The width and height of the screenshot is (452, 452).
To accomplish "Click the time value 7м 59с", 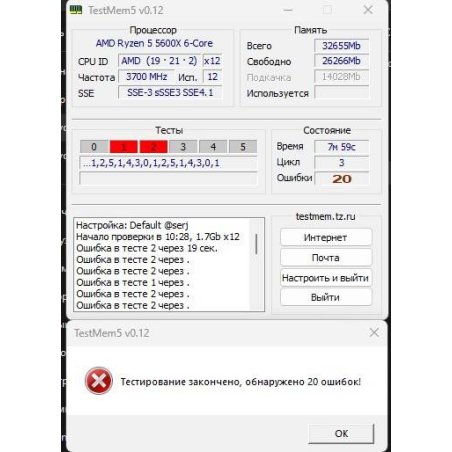I will [341, 147].
